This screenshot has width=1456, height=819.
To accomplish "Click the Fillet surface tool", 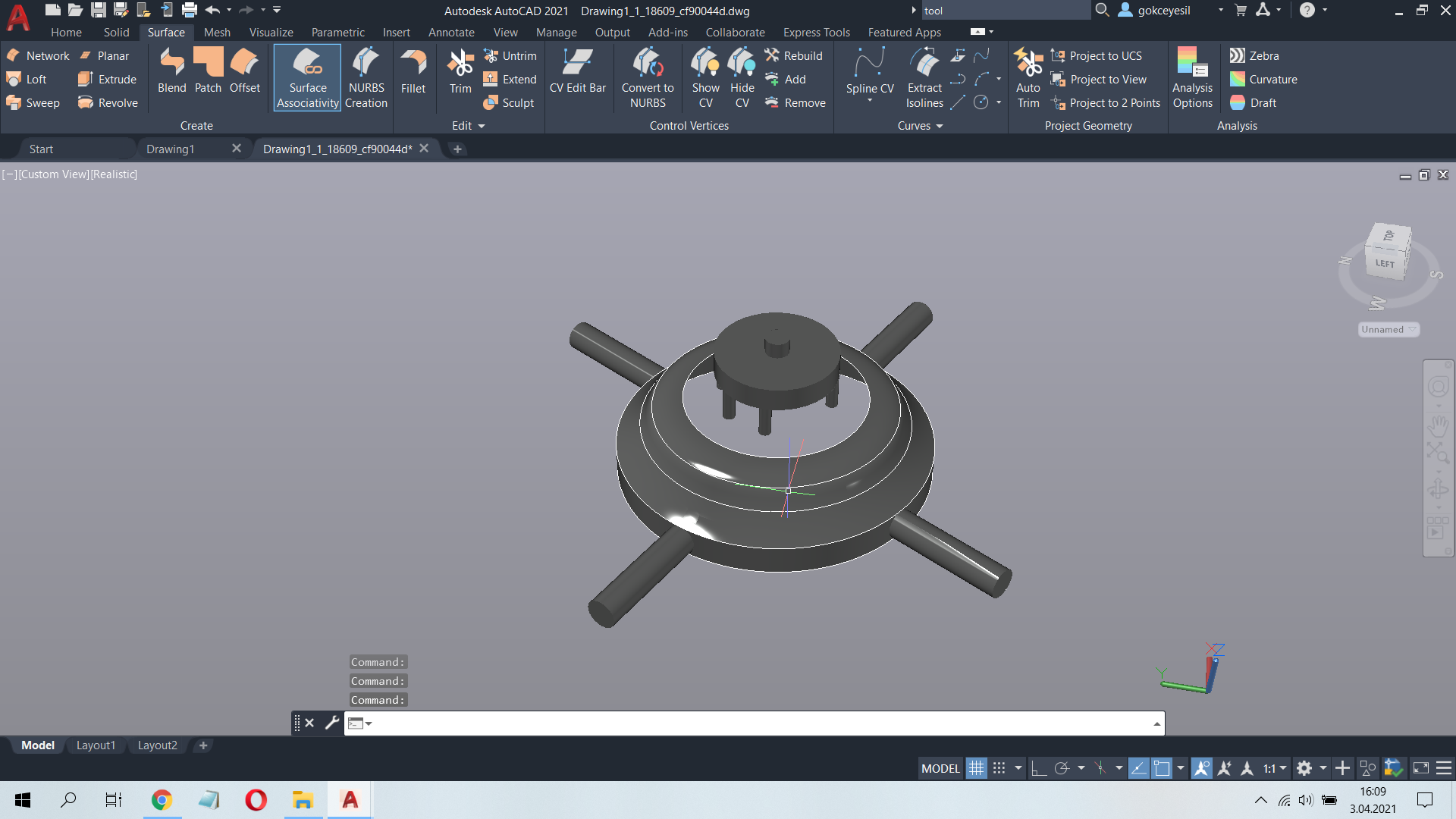I will click(413, 71).
